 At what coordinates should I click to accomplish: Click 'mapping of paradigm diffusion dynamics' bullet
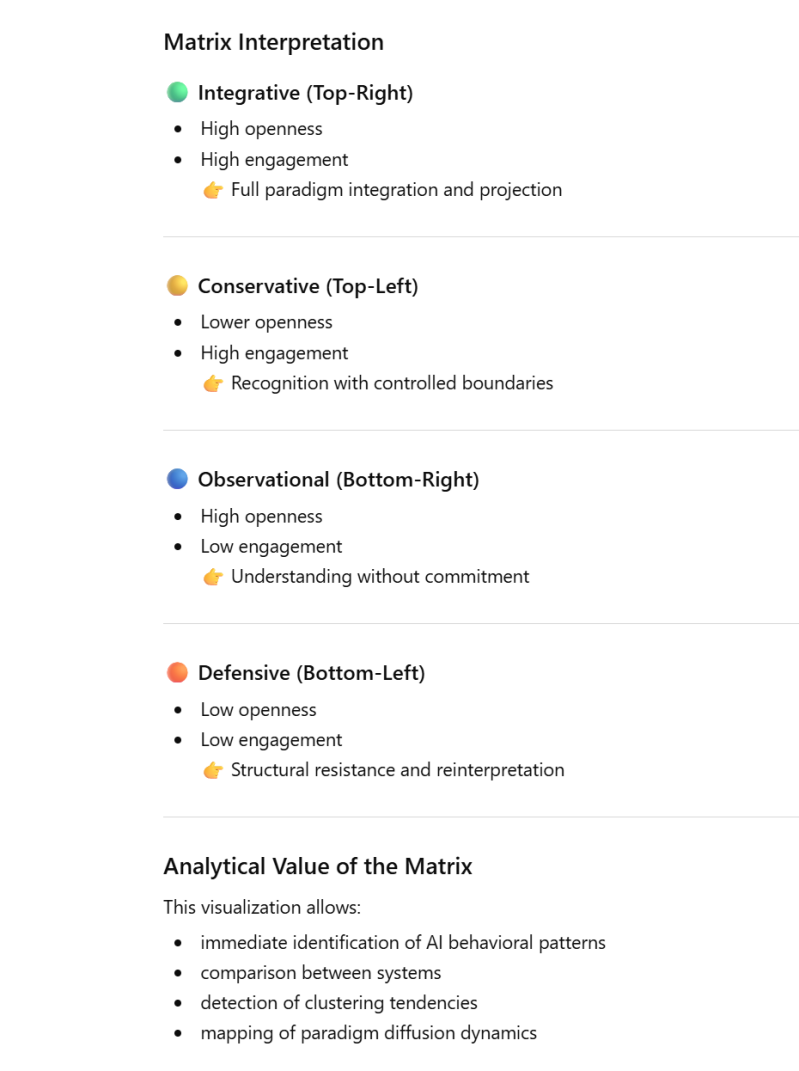(369, 1033)
